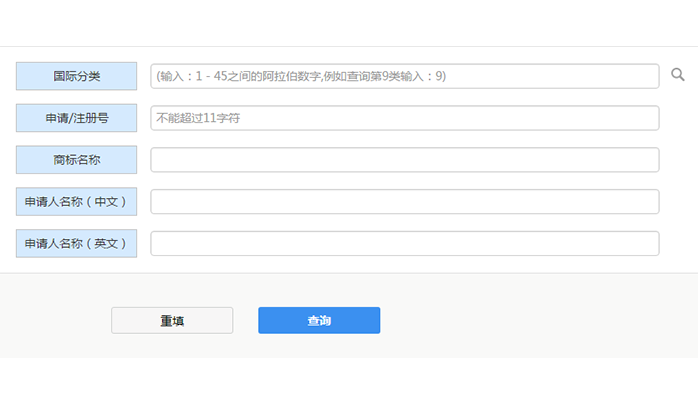Click the 重填 reset button

click(172, 320)
